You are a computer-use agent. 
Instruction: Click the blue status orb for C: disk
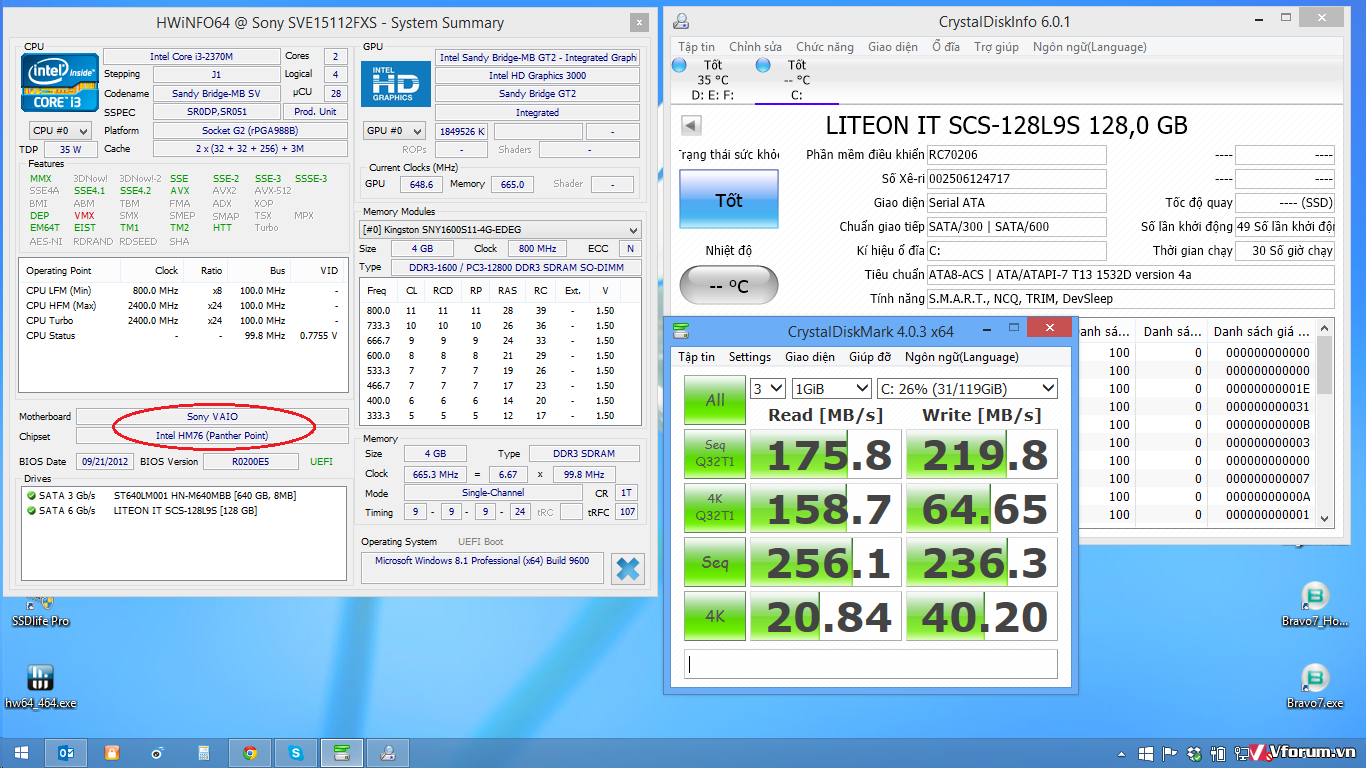pos(763,65)
